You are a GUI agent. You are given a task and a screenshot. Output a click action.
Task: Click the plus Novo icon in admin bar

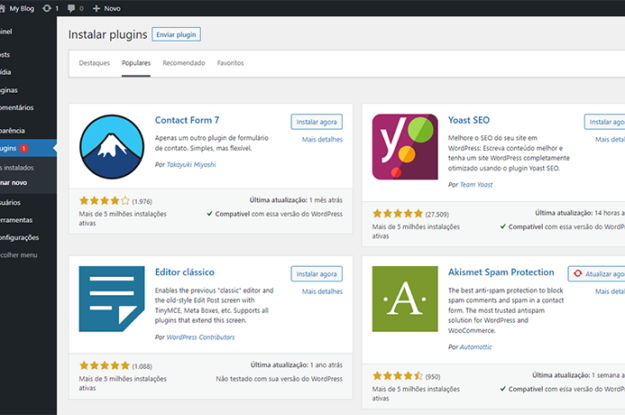click(x=96, y=8)
